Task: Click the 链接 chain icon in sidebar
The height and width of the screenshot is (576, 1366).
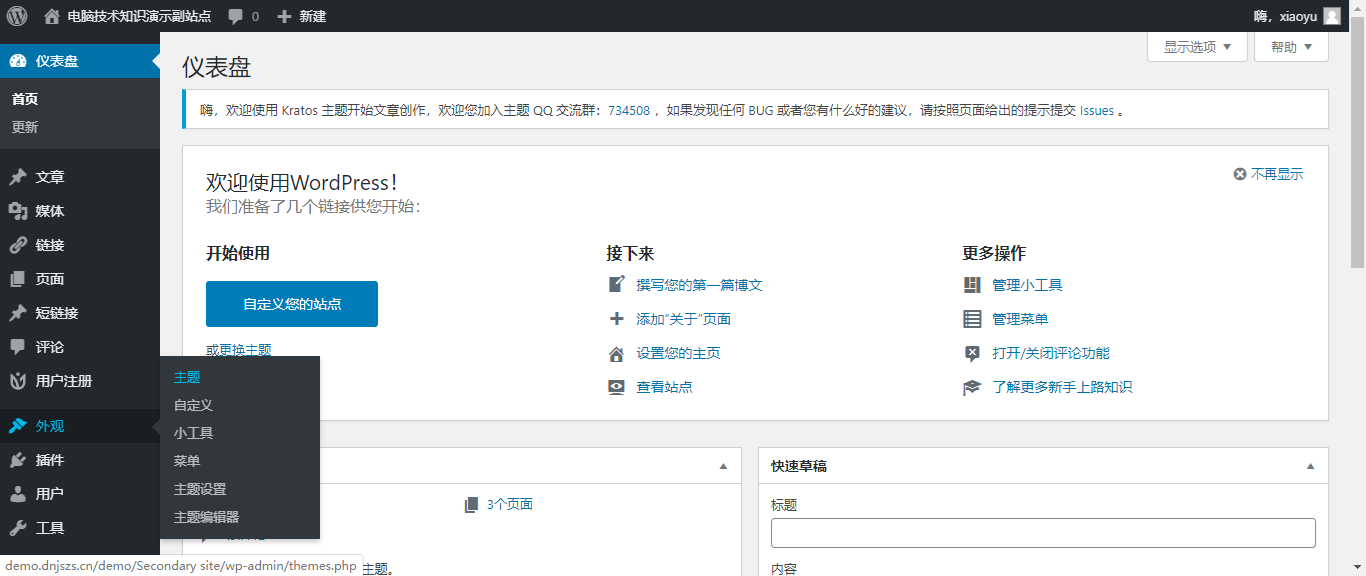Action: click(x=18, y=245)
